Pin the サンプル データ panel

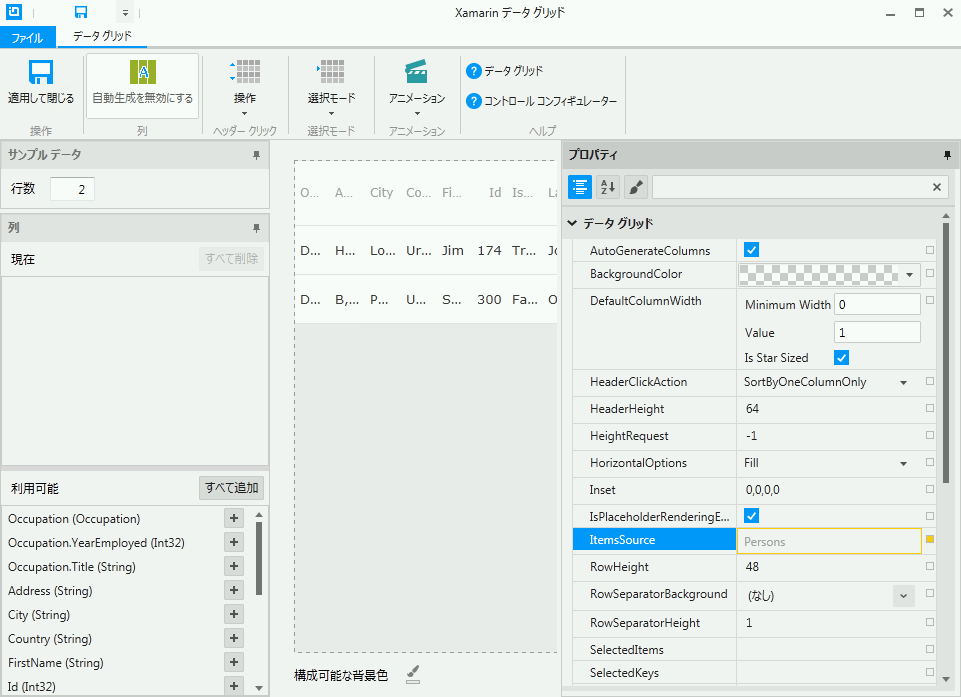click(x=256, y=155)
